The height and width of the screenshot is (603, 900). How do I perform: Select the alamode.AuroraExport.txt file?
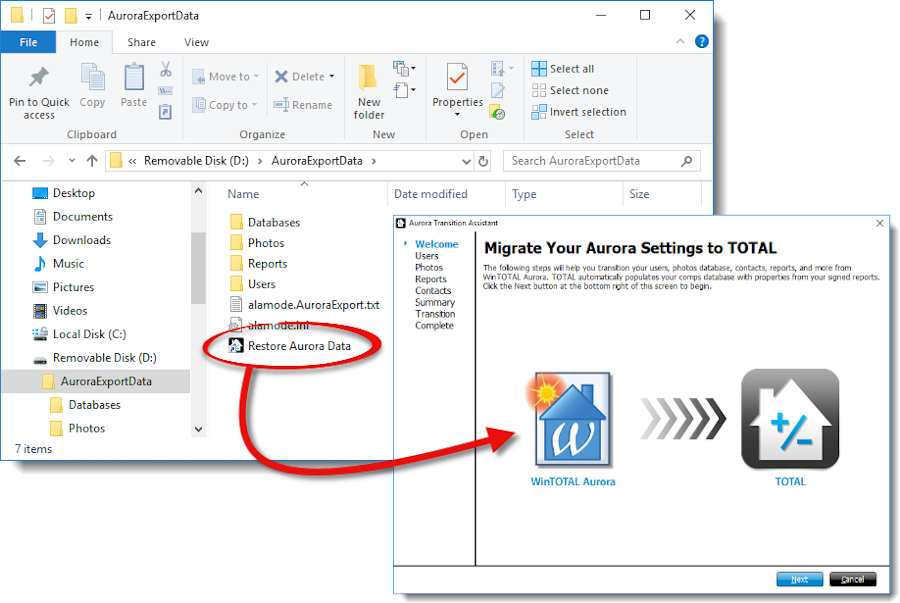click(x=313, y=305)
